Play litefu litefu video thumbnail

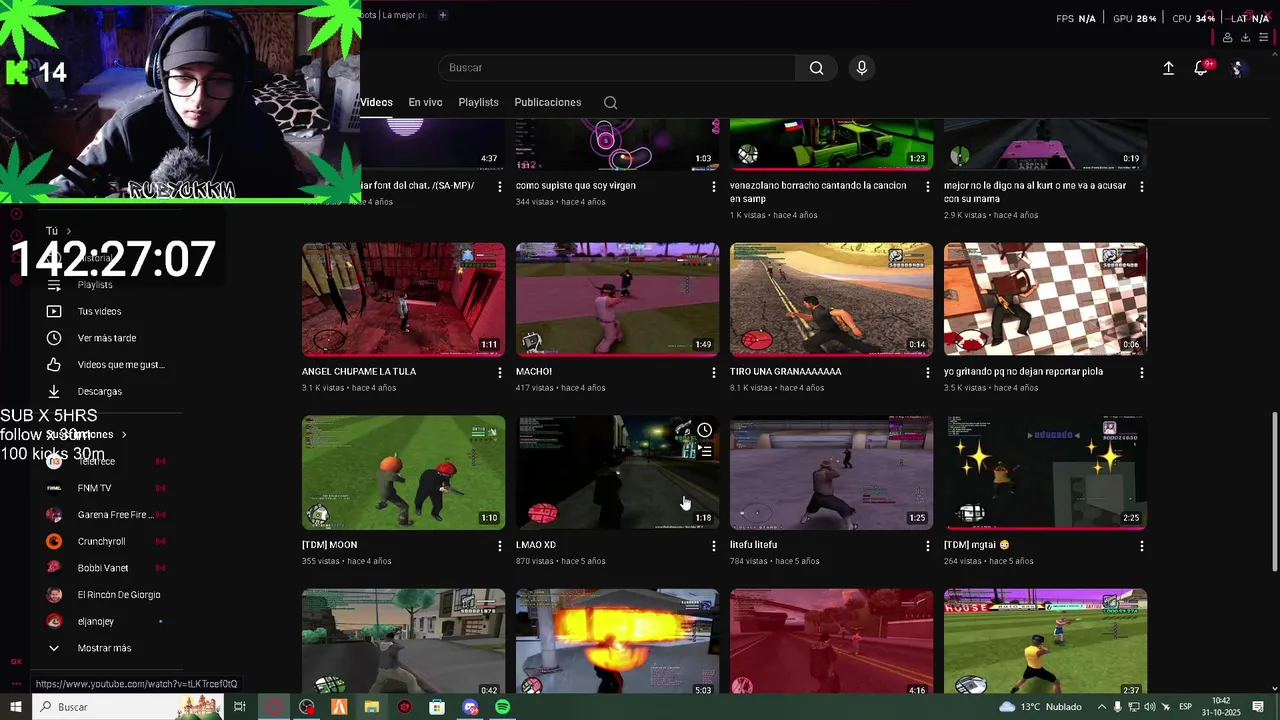pos(831,473)
